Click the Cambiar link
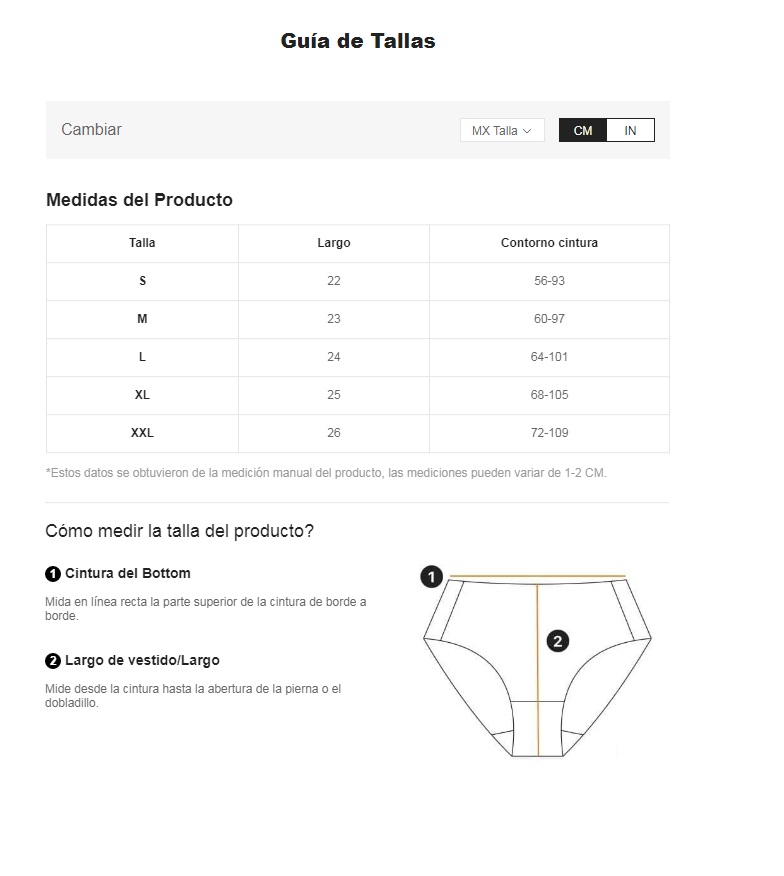 click(91, 130)
